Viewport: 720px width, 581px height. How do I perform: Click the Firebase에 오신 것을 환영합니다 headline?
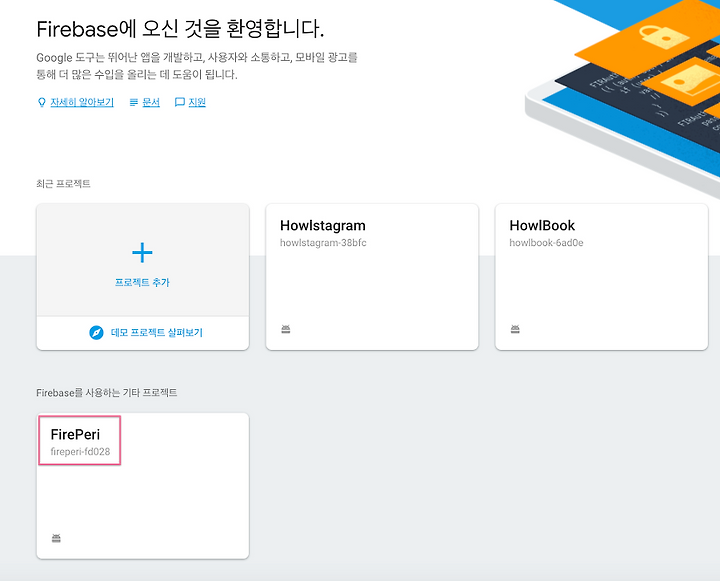180,29
